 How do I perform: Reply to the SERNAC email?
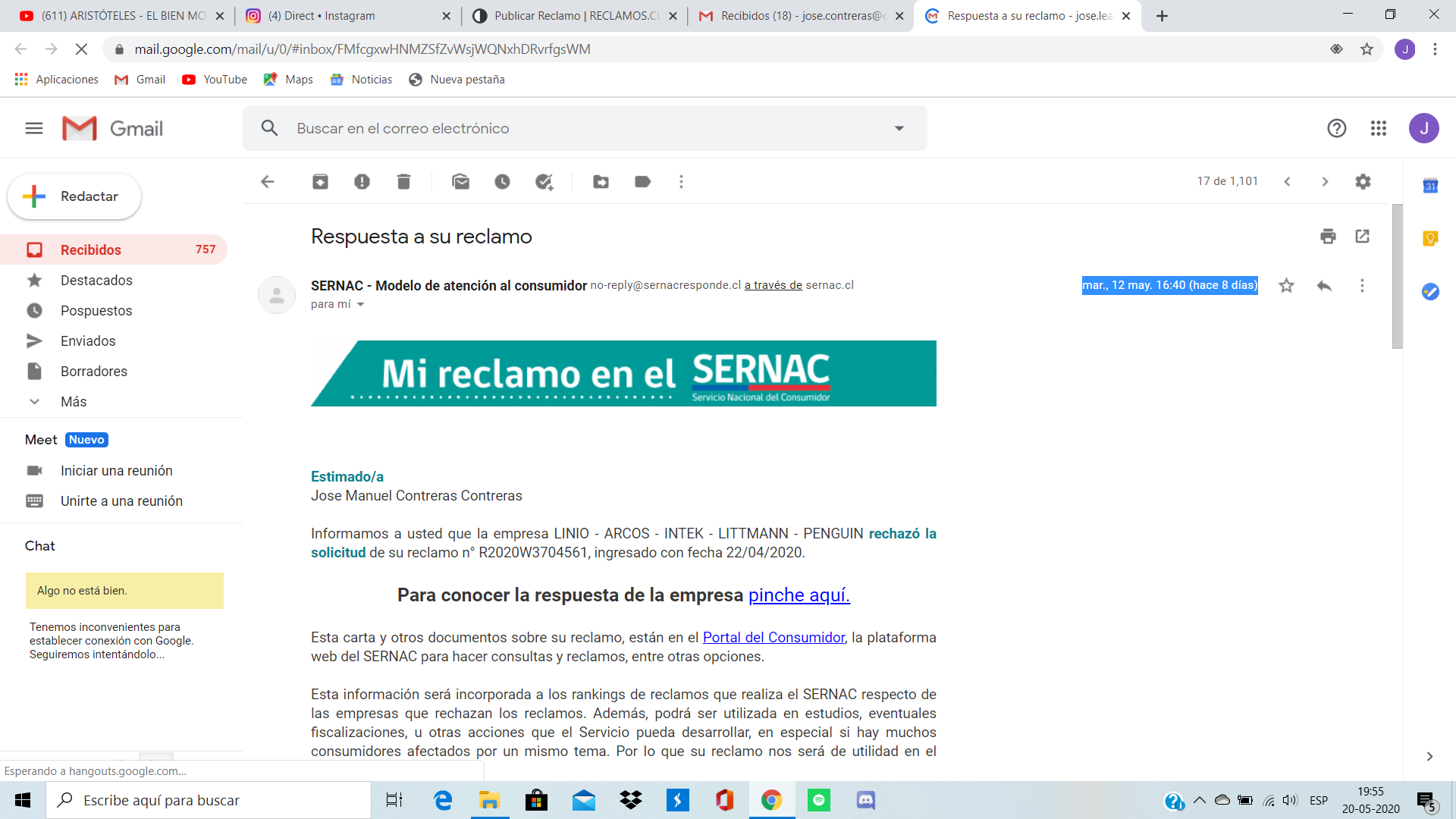click(x=1324, y=285)
